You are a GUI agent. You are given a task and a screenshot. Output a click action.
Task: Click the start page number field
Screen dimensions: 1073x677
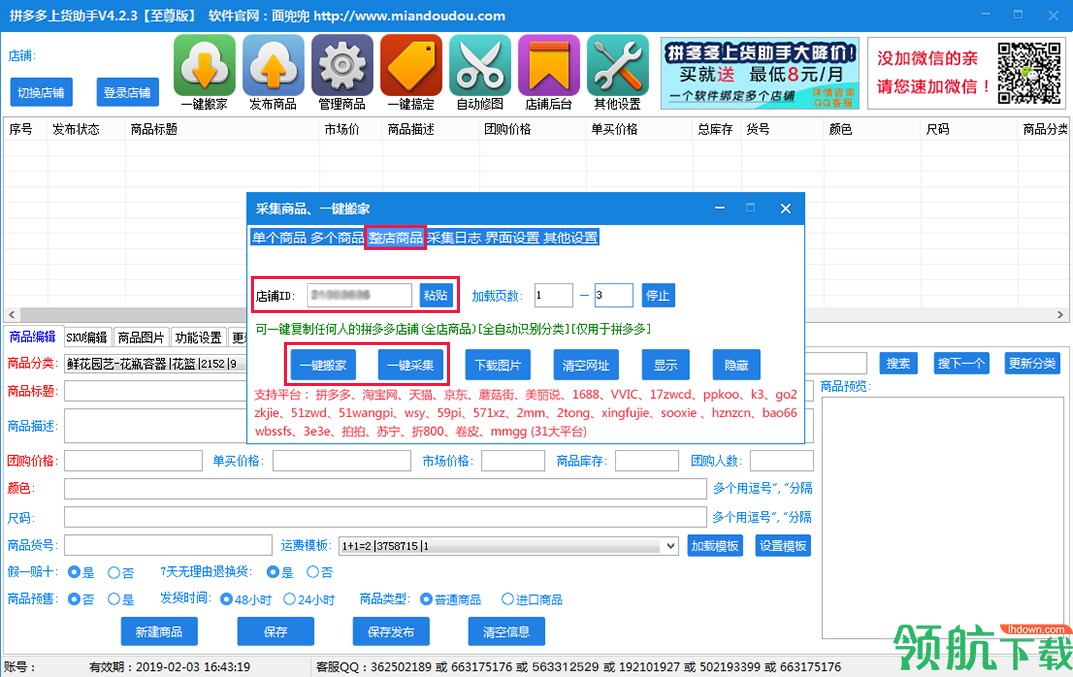(x=554, y=295)
